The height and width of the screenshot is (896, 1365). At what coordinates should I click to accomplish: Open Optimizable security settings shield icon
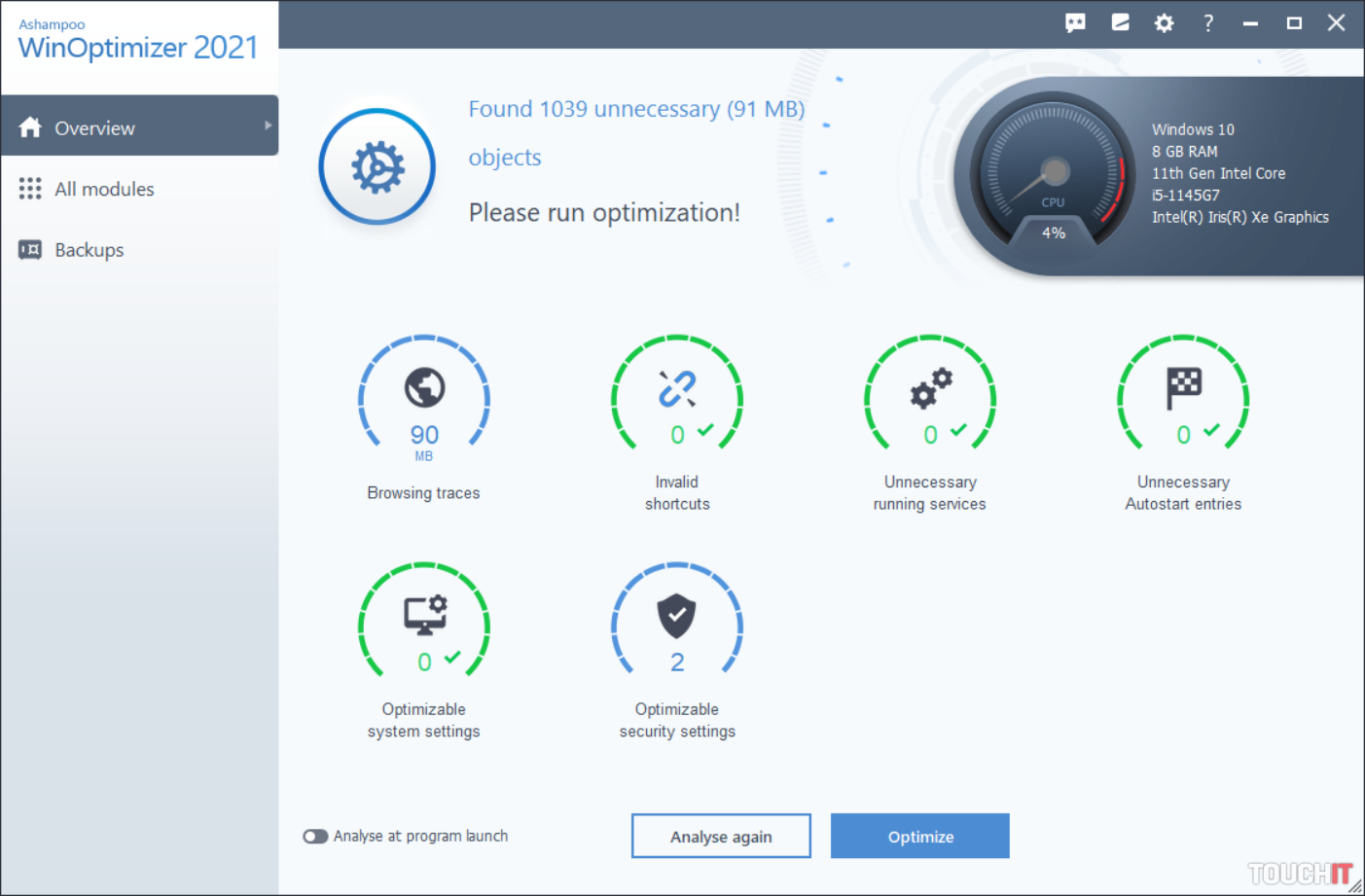tap(677, 615)
